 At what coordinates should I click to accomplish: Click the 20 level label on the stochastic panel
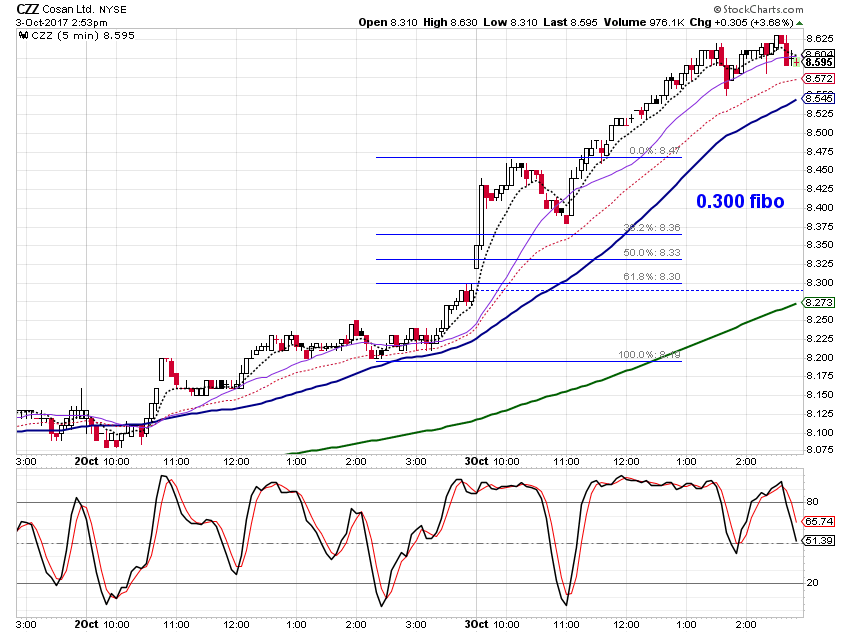pyautogui.click(x=813, y=583)
